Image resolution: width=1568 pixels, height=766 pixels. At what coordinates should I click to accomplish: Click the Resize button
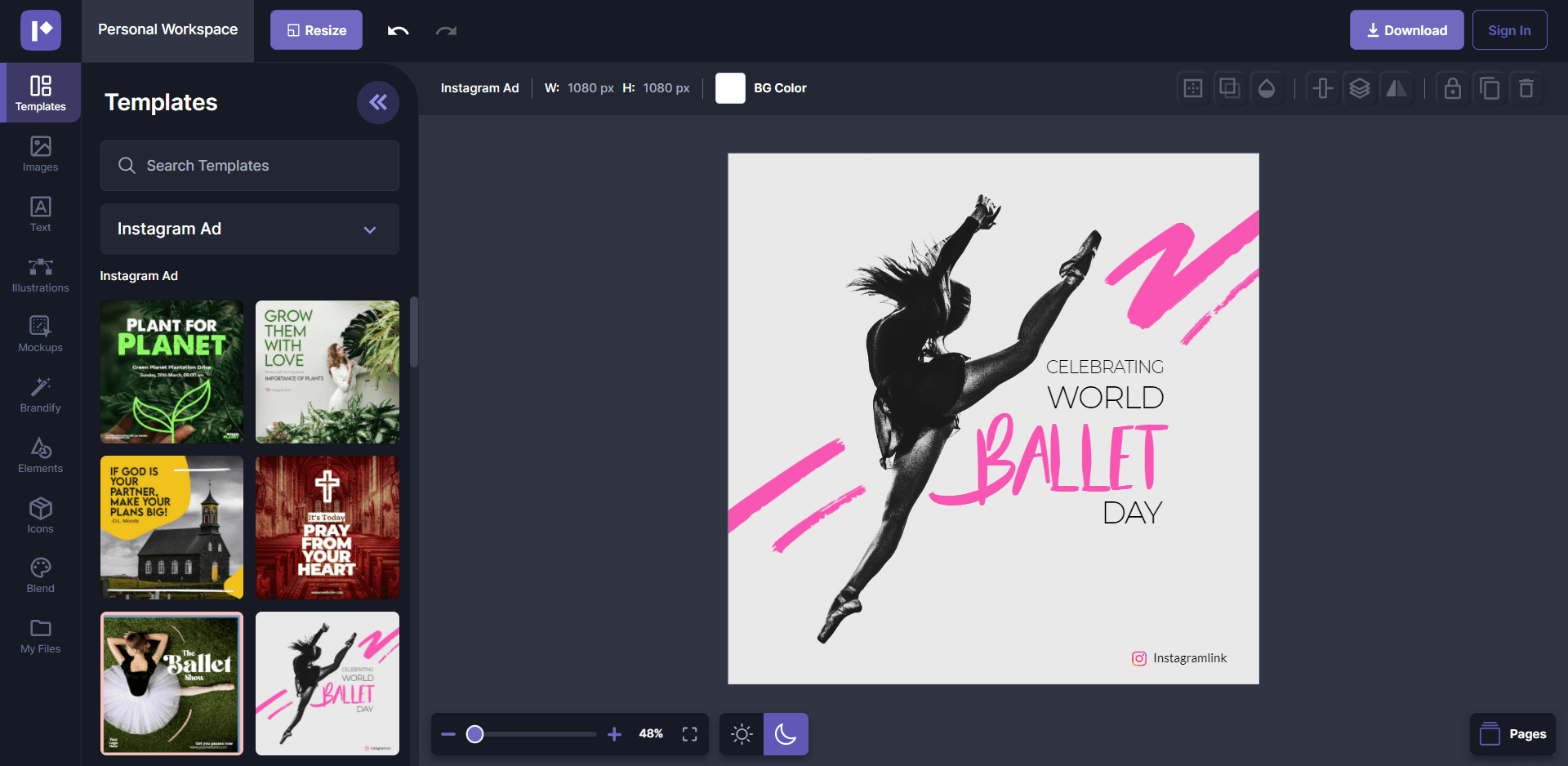click(x=316, y=30)
